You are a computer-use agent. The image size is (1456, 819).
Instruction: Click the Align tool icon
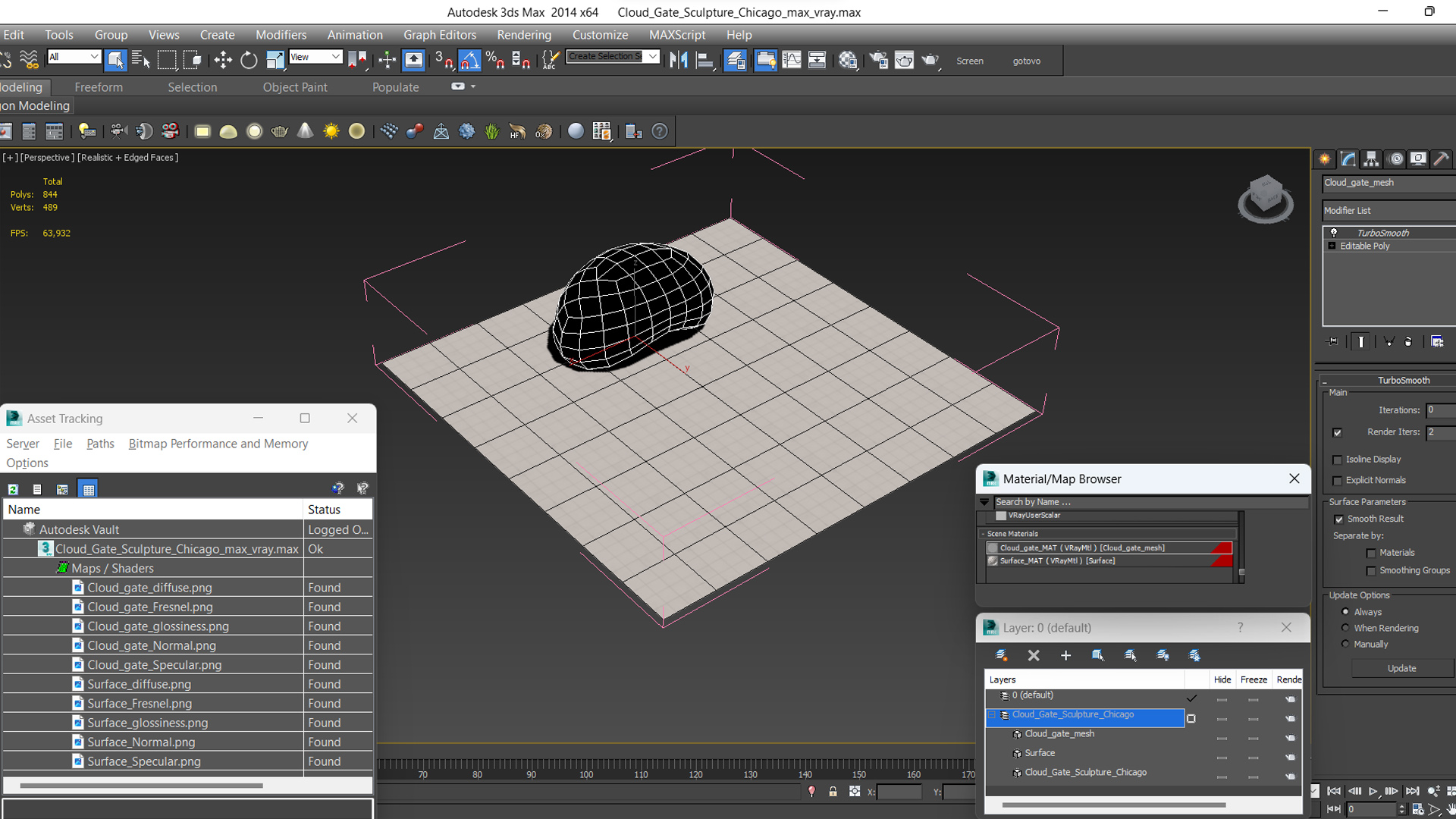pyautogui.click(x=704, y=60)
